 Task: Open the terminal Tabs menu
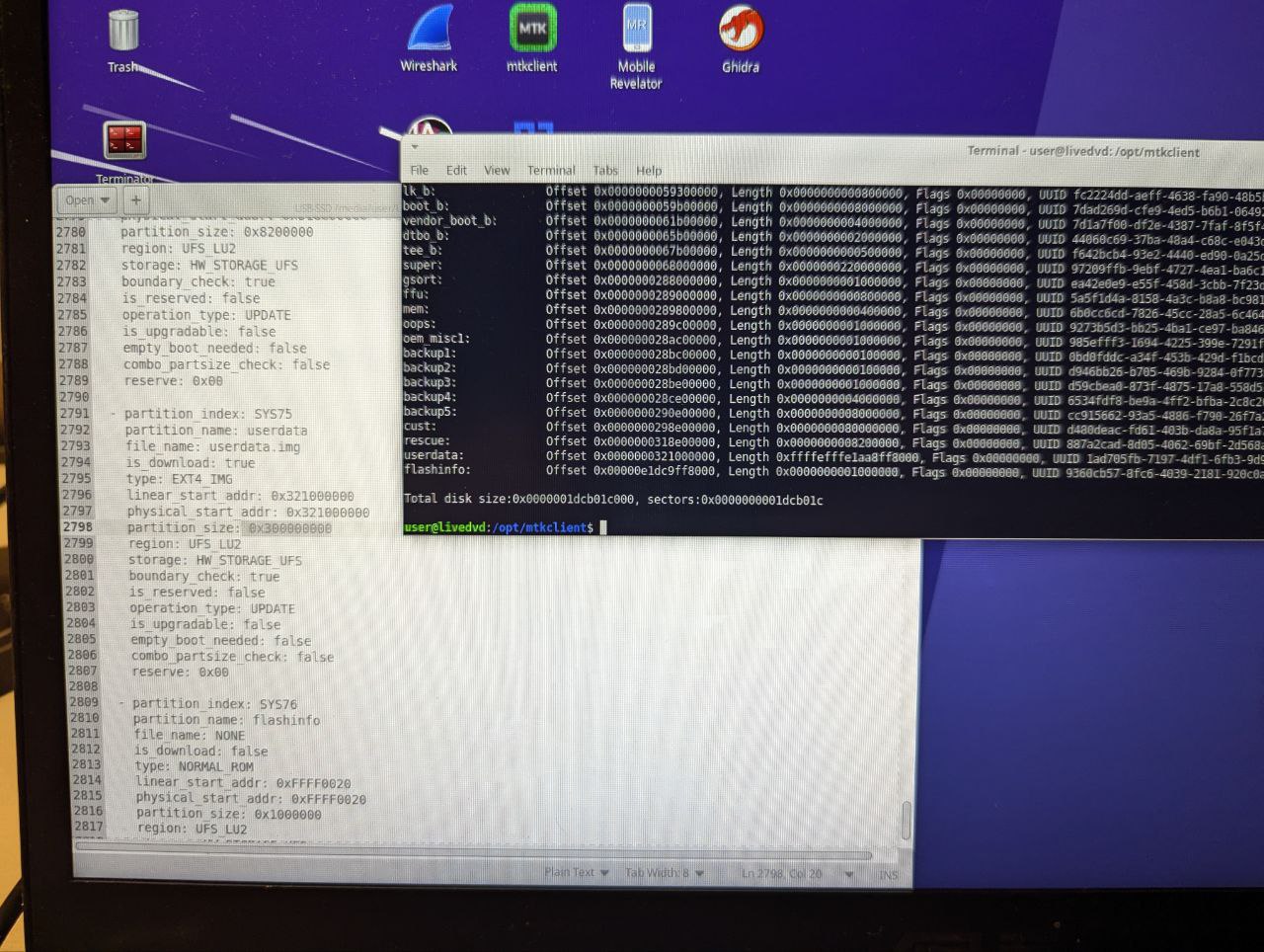605,170
